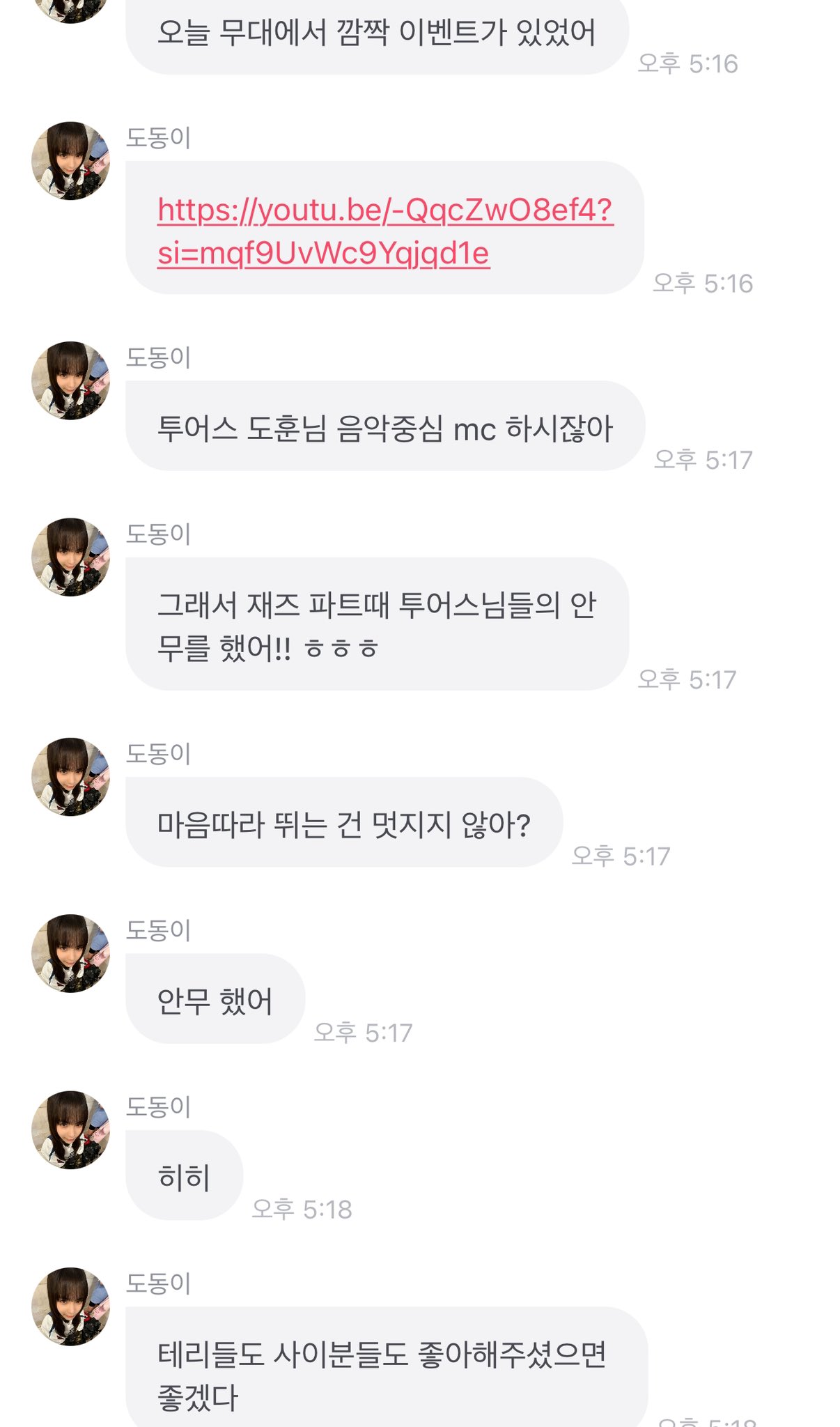Select the 재즈 파트때 투어스님들의 안무 bubble
Screen dimensions: 840x1427
(377, 624)
